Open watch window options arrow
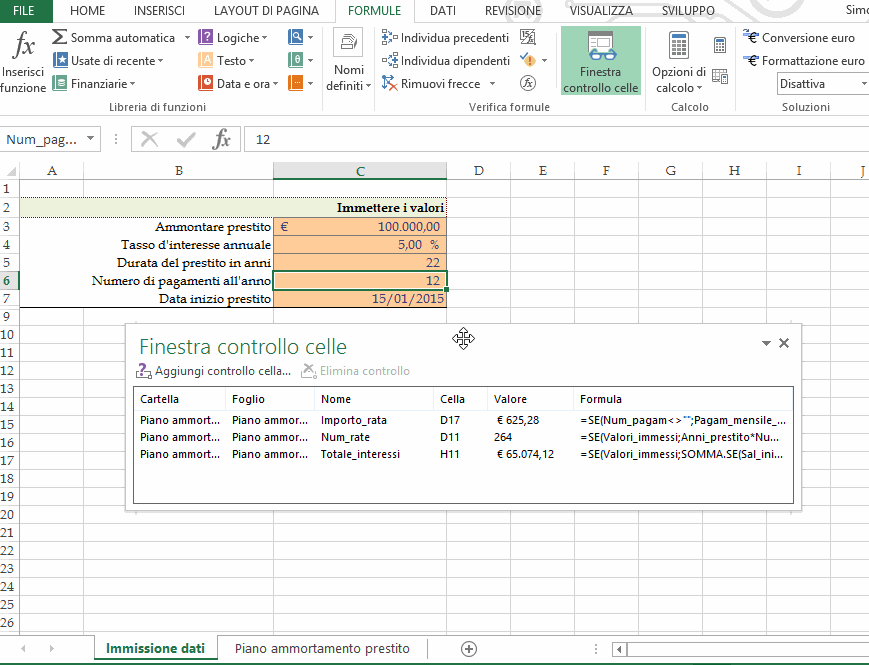This screenshot has height=665, width=869. [x=766, y=343]
